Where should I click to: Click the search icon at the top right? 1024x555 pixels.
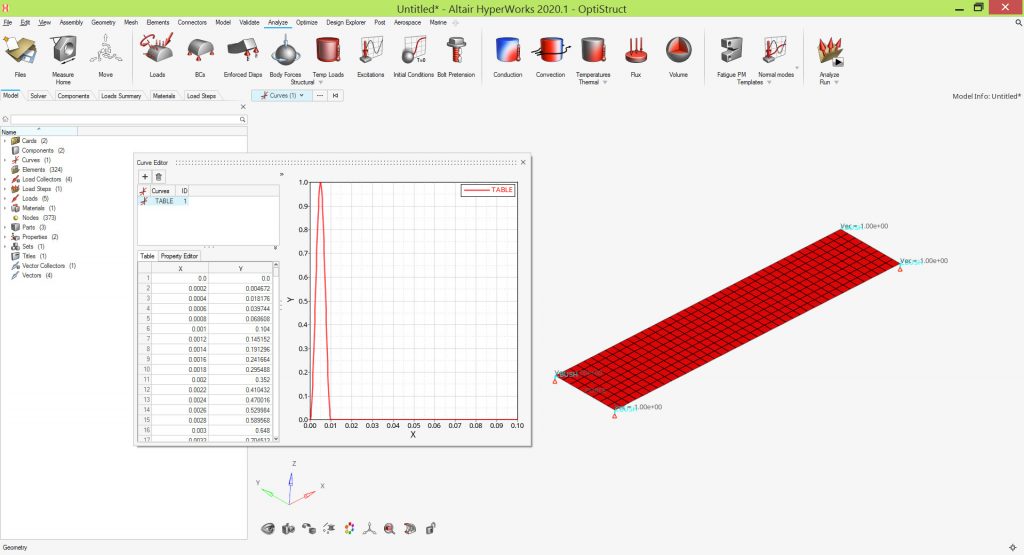1018,22
